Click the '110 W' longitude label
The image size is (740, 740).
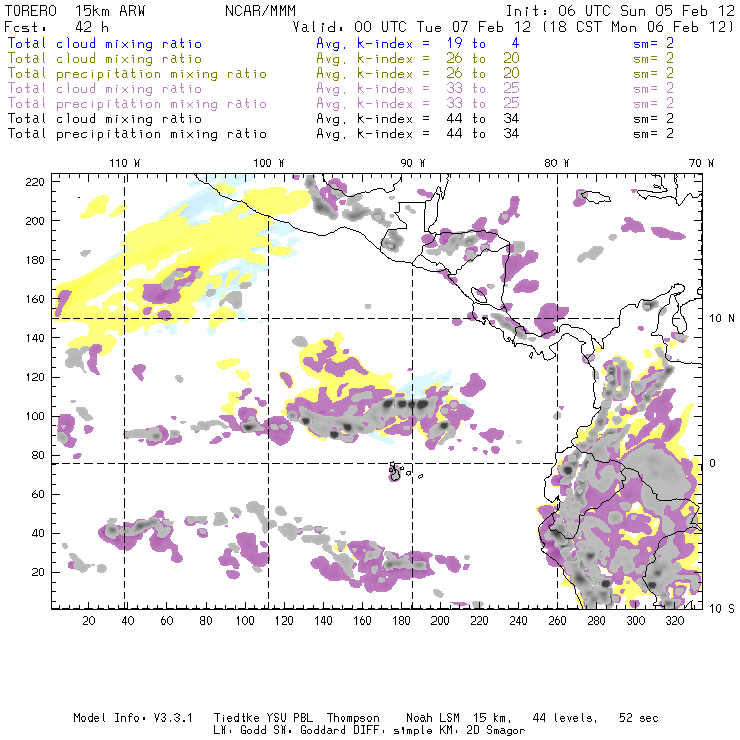(125, 163)
